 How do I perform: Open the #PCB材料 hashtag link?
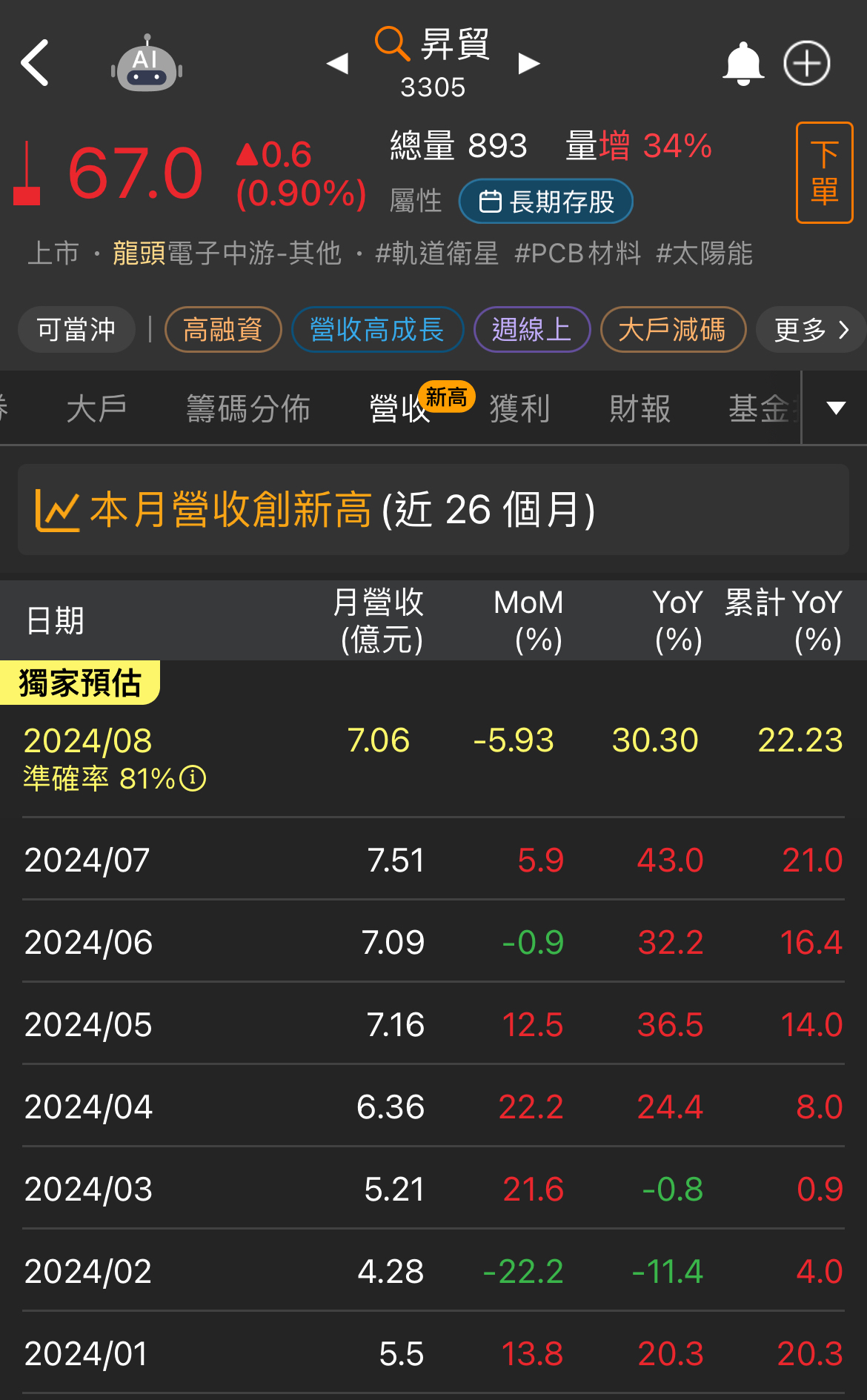pos(577,253)
